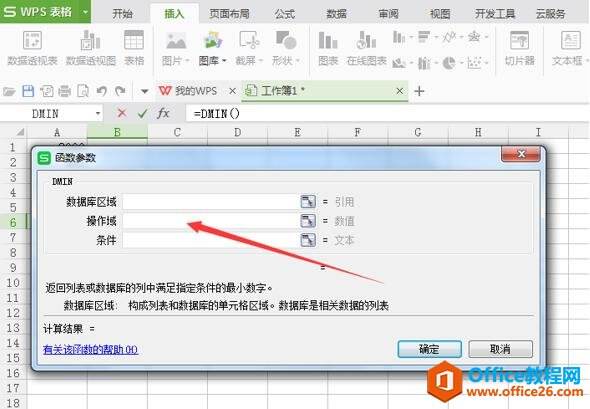The width and height of the screenshot is (590, 409).
Task: Open the 图库 gallery
Action: coord(213,48)
